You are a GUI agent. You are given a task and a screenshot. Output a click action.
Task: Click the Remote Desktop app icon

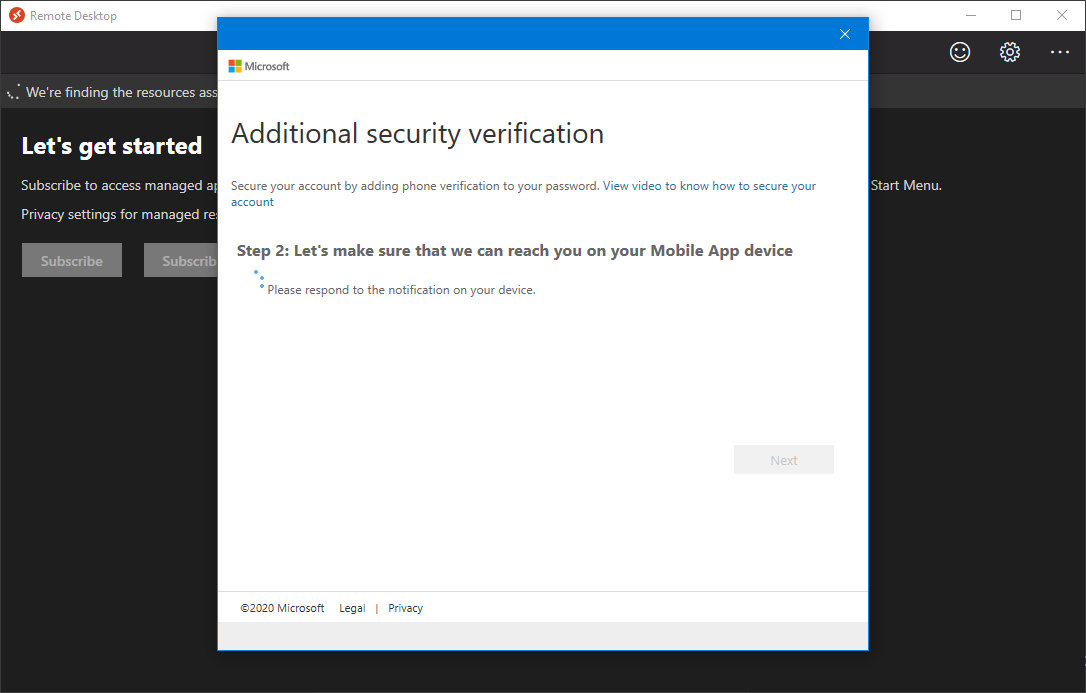tap(17, 15)
